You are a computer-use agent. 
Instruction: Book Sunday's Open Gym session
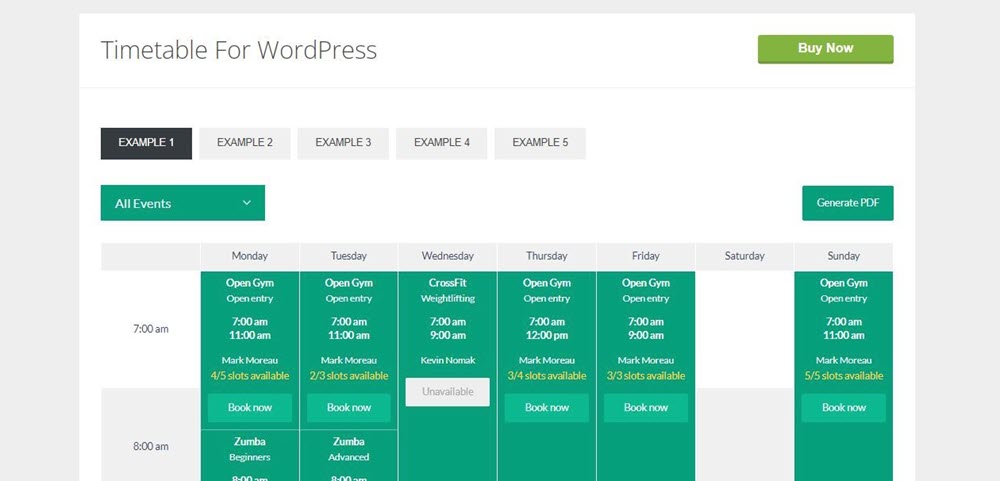coord(844,408)
